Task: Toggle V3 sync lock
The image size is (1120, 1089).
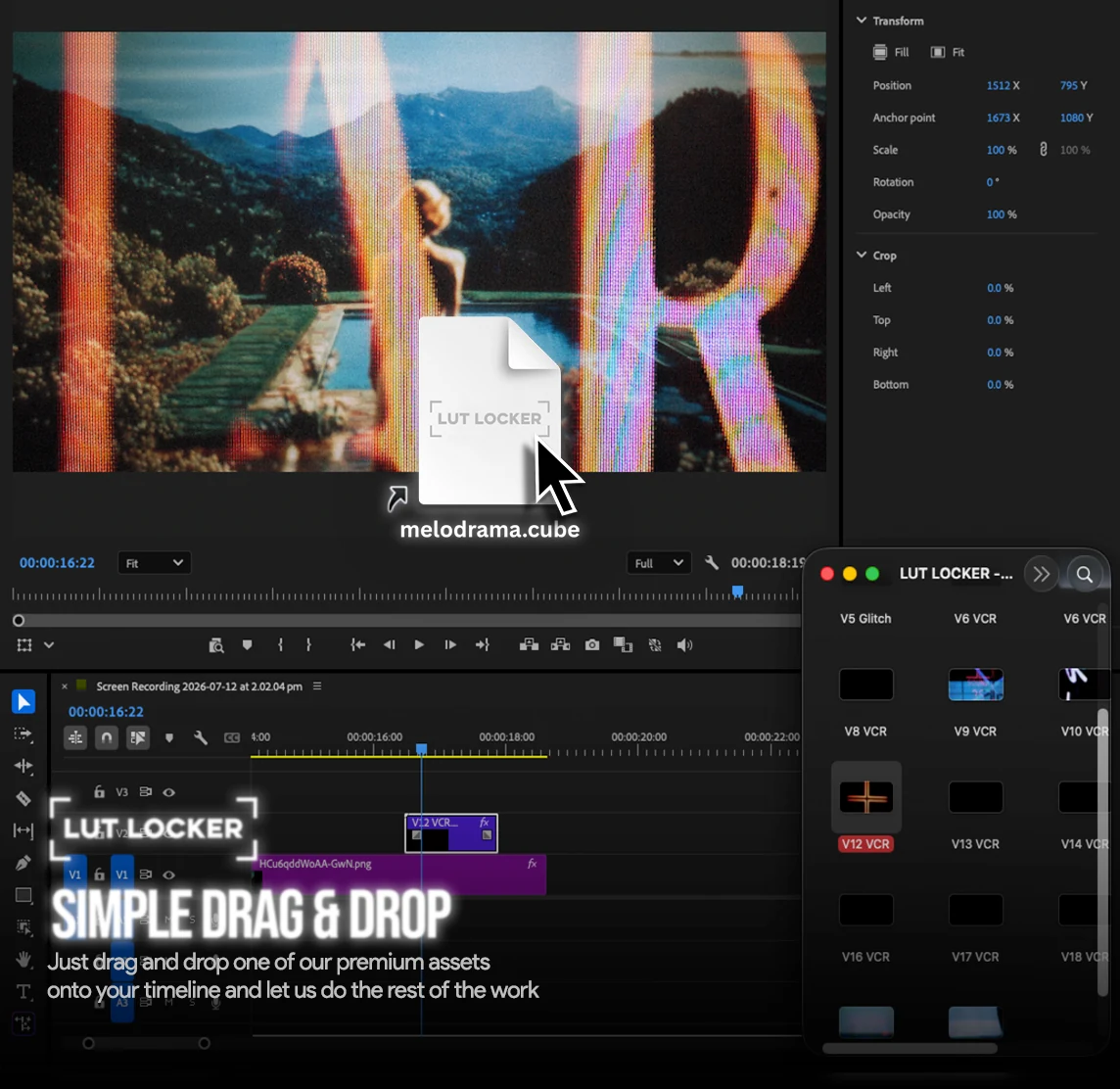Action: point(146,791)
